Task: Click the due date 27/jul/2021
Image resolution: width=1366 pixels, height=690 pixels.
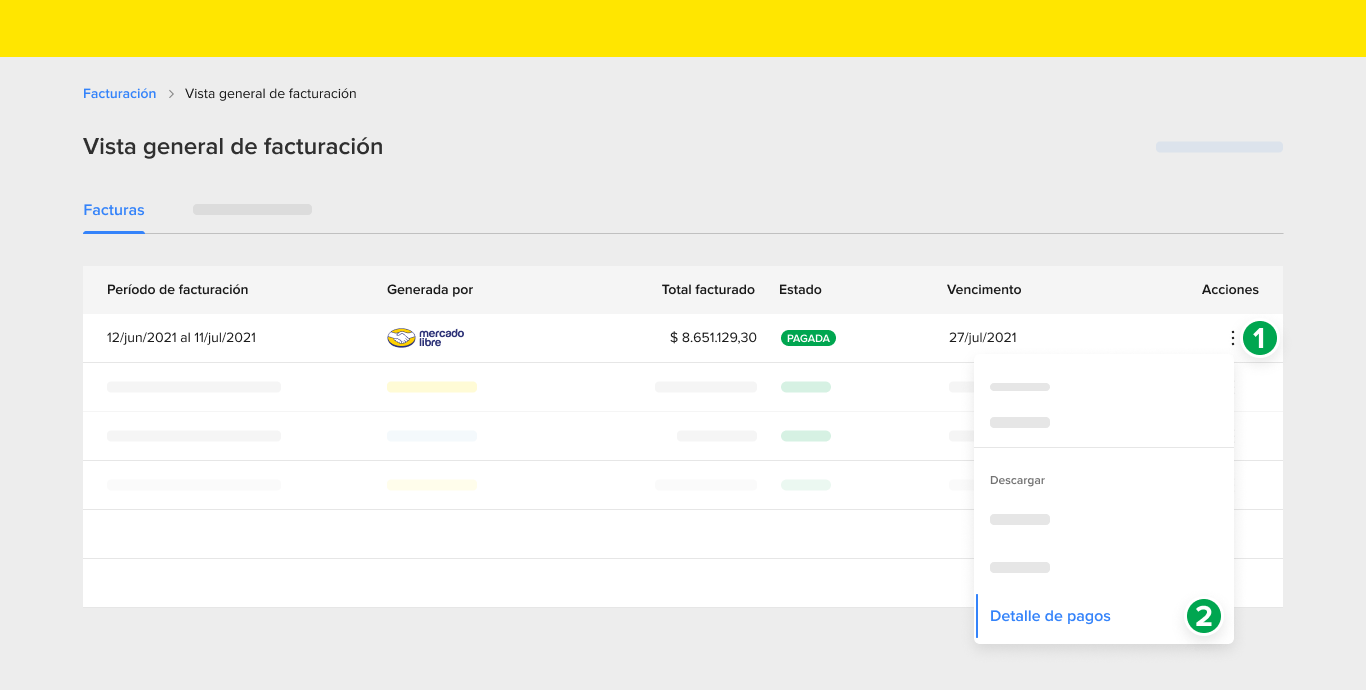Action: [983, 338]
